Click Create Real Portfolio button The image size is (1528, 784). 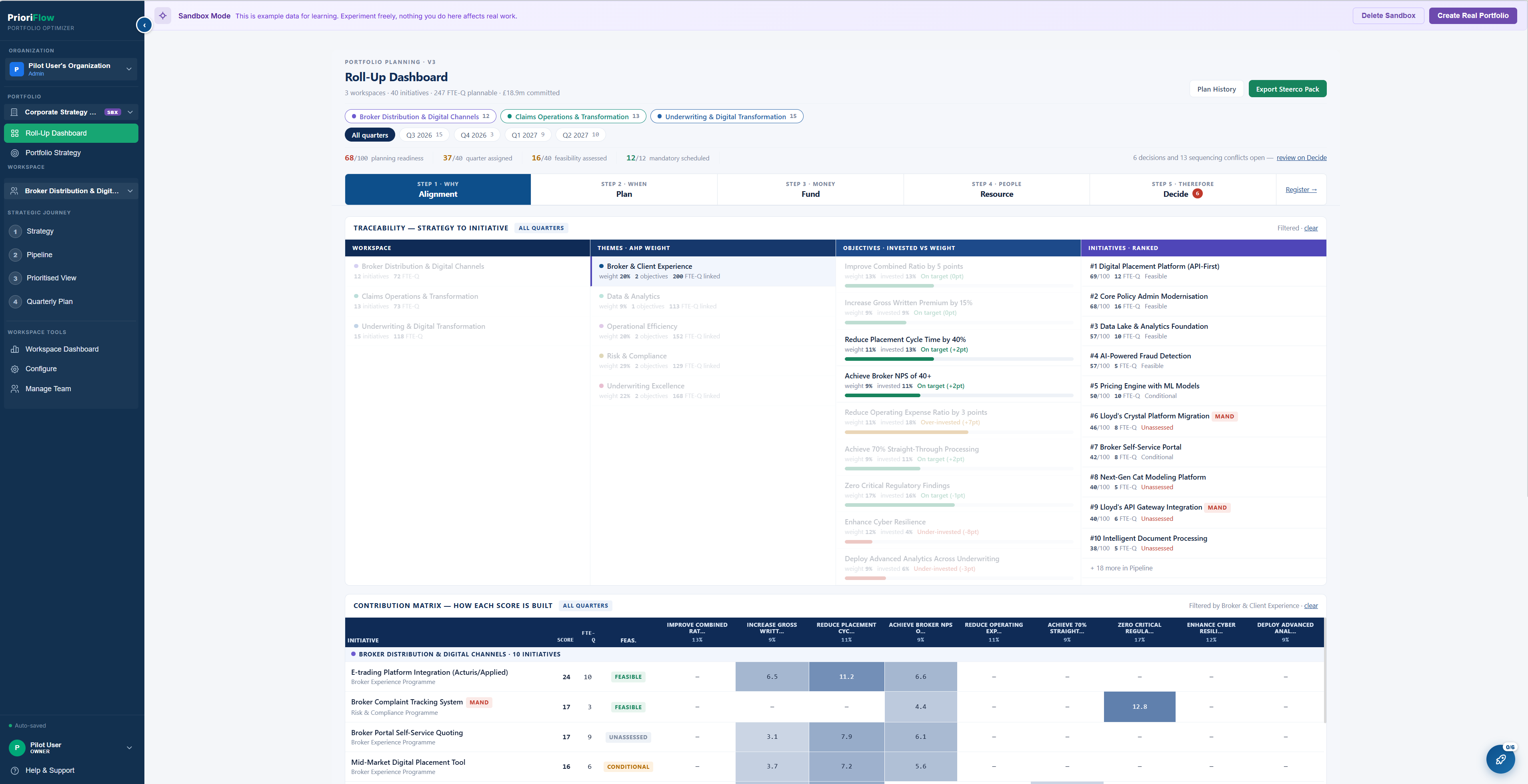click(1473, 16)
